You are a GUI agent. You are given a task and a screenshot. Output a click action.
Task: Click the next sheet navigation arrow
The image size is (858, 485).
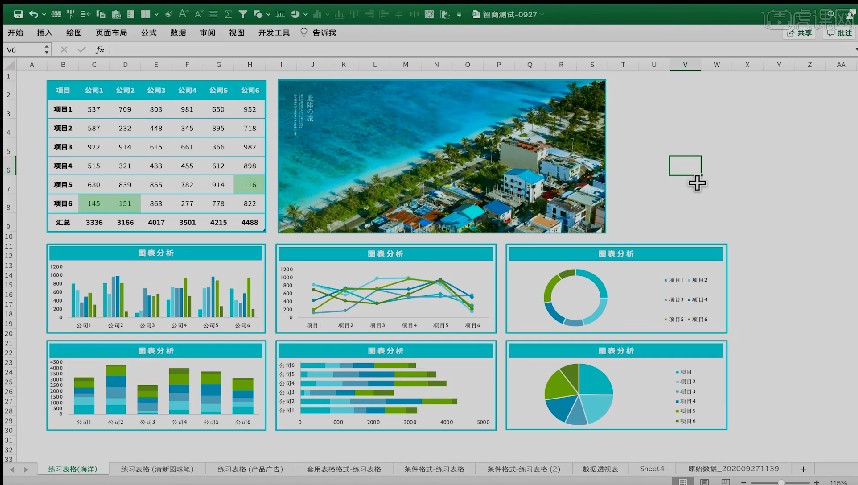pyautogui.click(x=25, y=469)
